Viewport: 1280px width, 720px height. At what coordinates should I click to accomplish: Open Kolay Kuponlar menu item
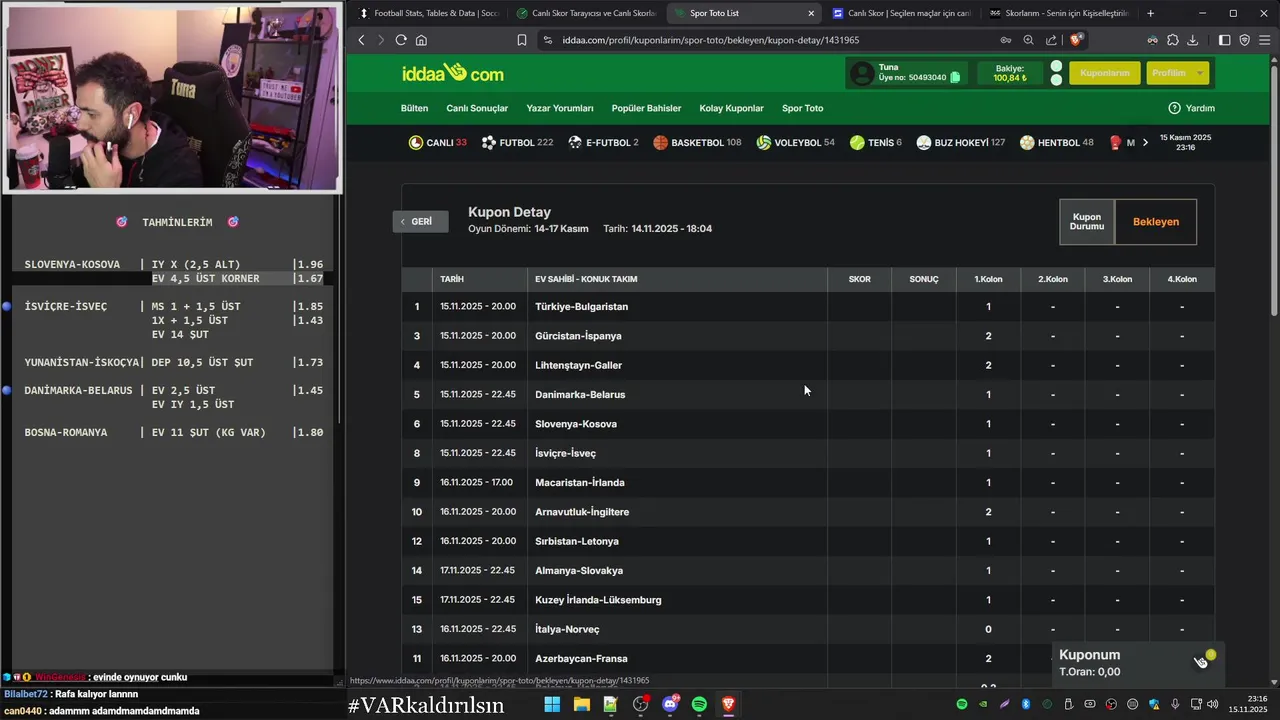(x=731, y=108)
